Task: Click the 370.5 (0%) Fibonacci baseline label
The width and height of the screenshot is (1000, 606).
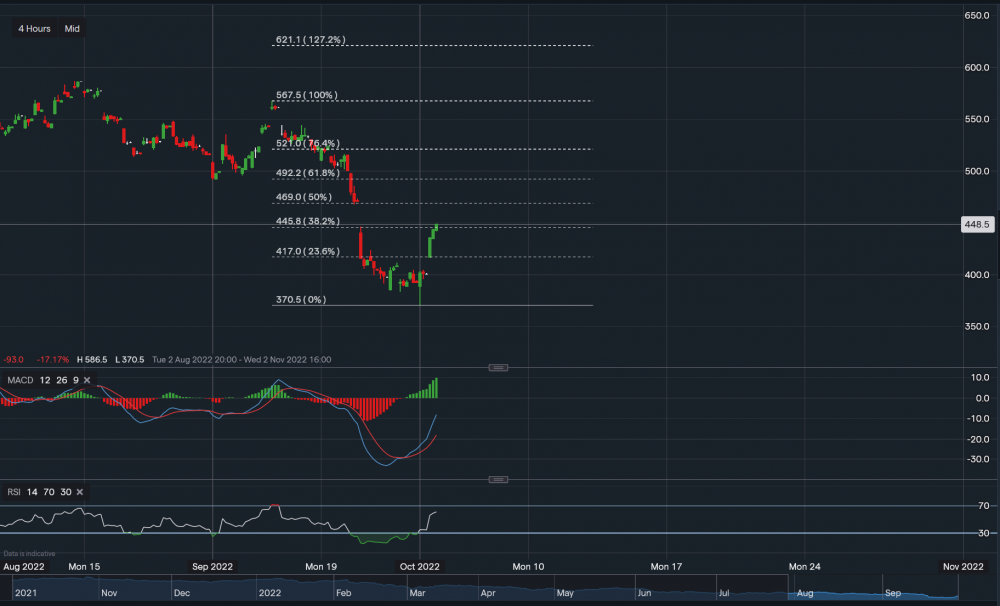Action: tap(300, 299)
